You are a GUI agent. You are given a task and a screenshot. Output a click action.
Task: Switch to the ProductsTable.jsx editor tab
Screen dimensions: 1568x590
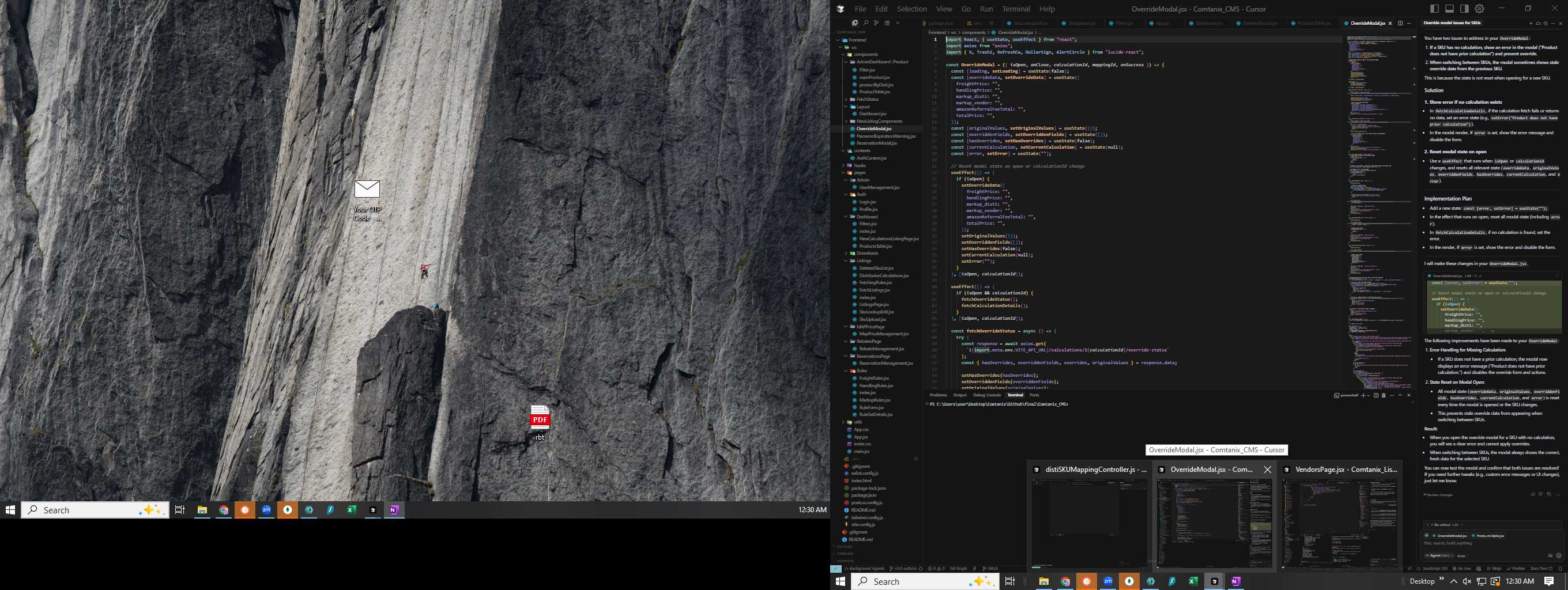coord(1310,23)
